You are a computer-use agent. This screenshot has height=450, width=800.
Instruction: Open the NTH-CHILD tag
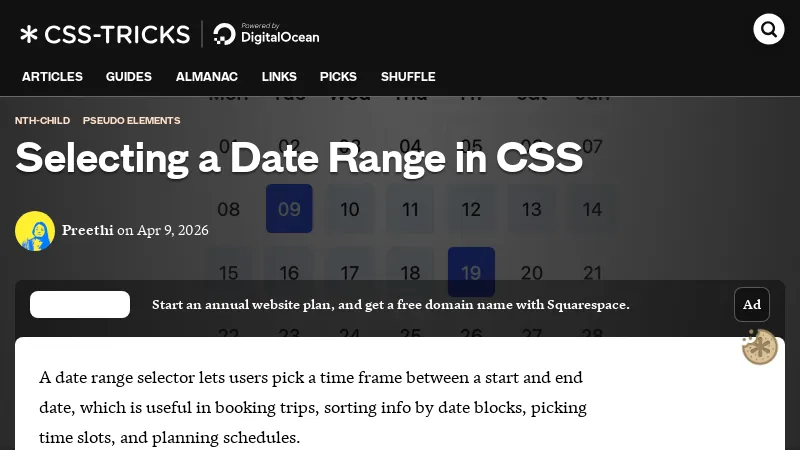42,120
